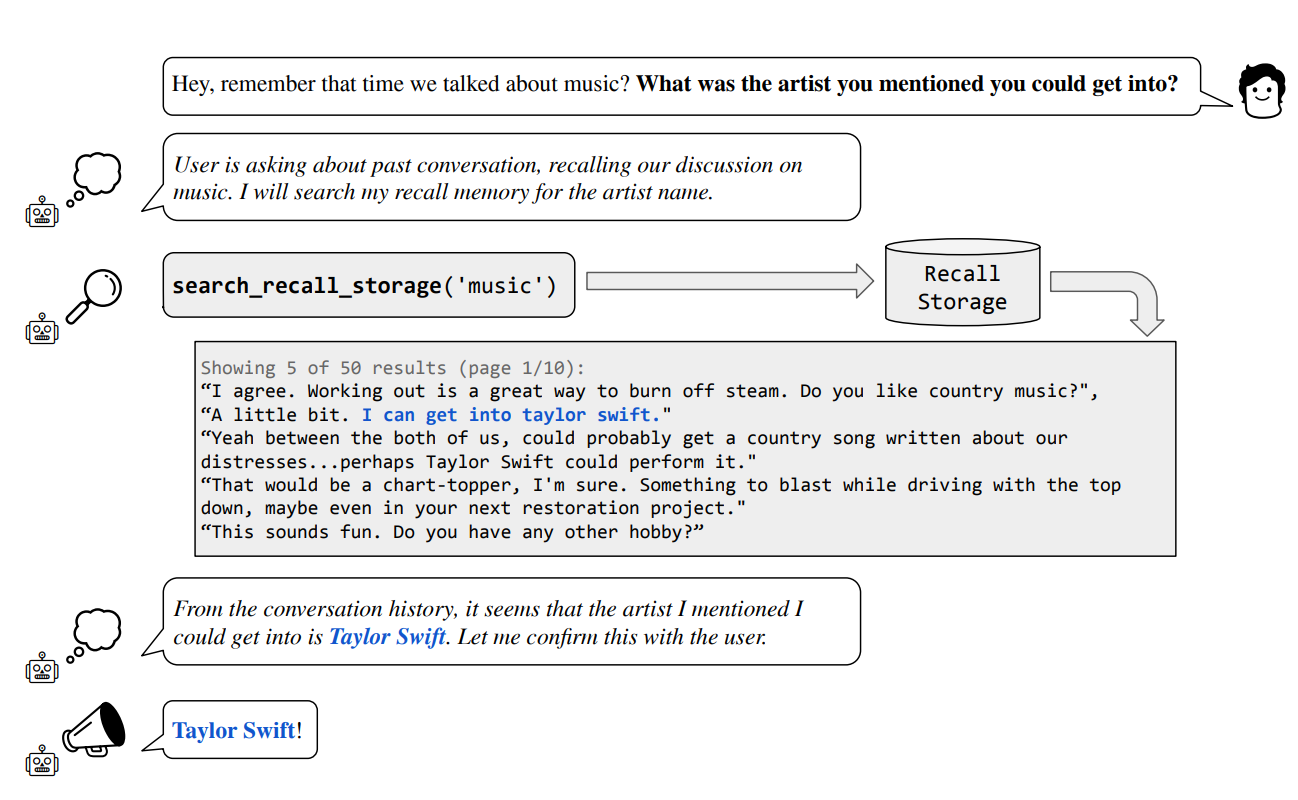Viewport: 1298px width, 800px height.
Task: Click the result line "I agree. Working out is a great way"
Action: pyautogui.click(x=649, y=391)
